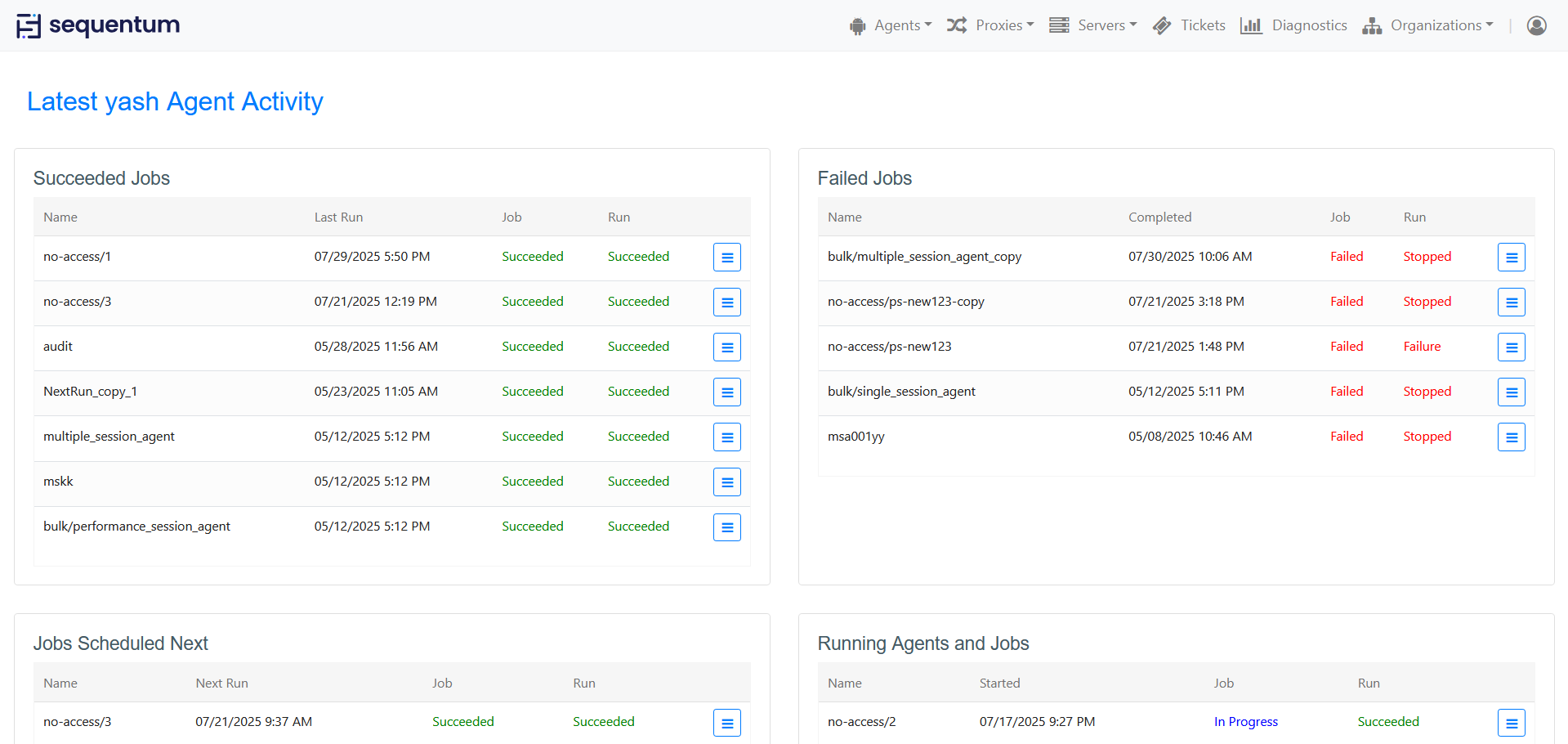Image resolution: width=1568 pixels, height=744 pixels.
Task: Open the user account profile icon
Action: tap(1536, 26)
